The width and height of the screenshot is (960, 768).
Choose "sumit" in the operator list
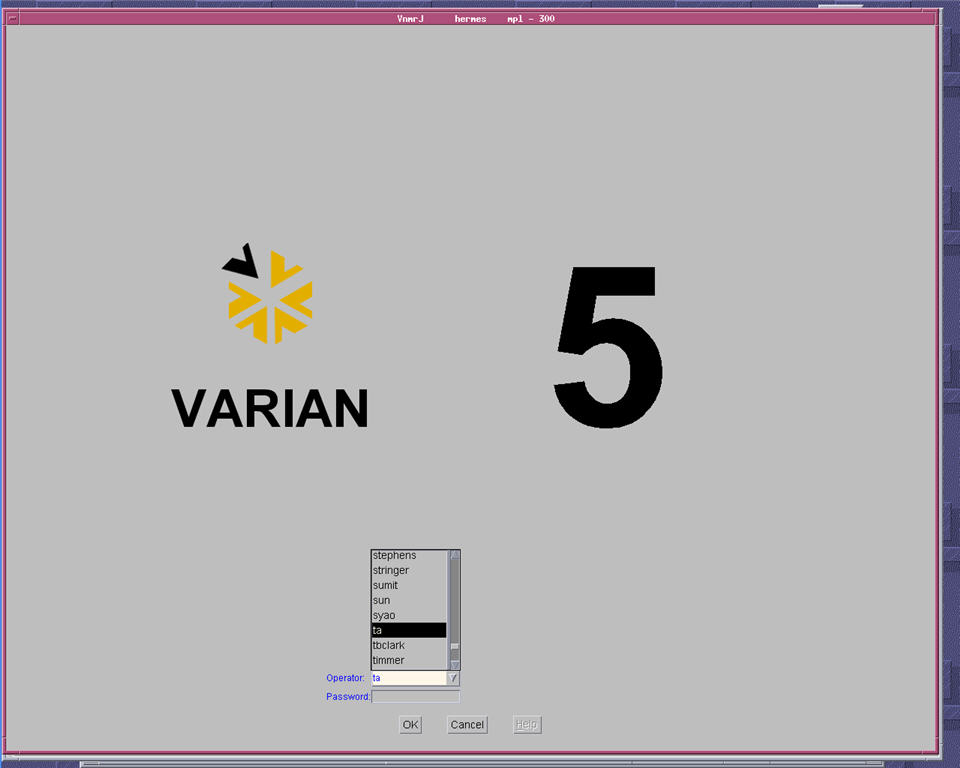[x=409, y=585]
